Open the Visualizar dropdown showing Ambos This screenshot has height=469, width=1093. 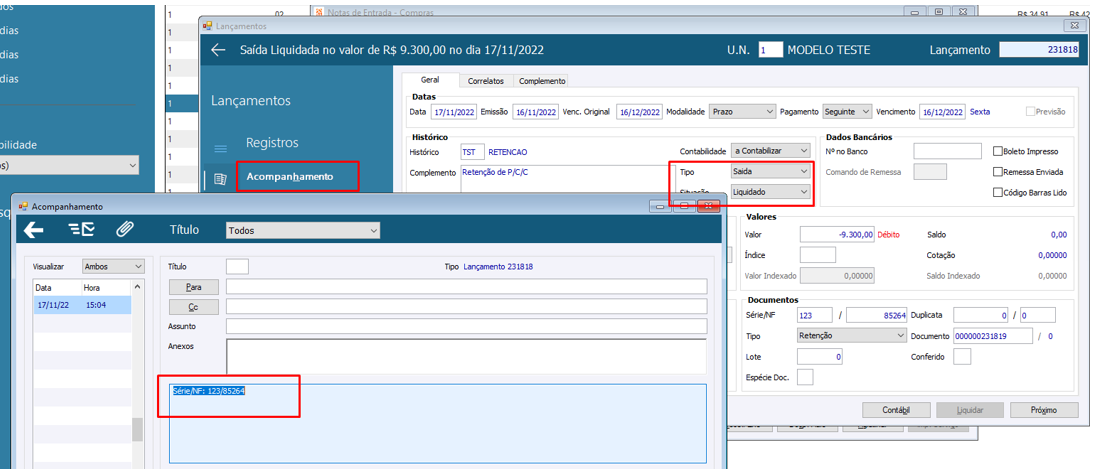tap(112, 266)
